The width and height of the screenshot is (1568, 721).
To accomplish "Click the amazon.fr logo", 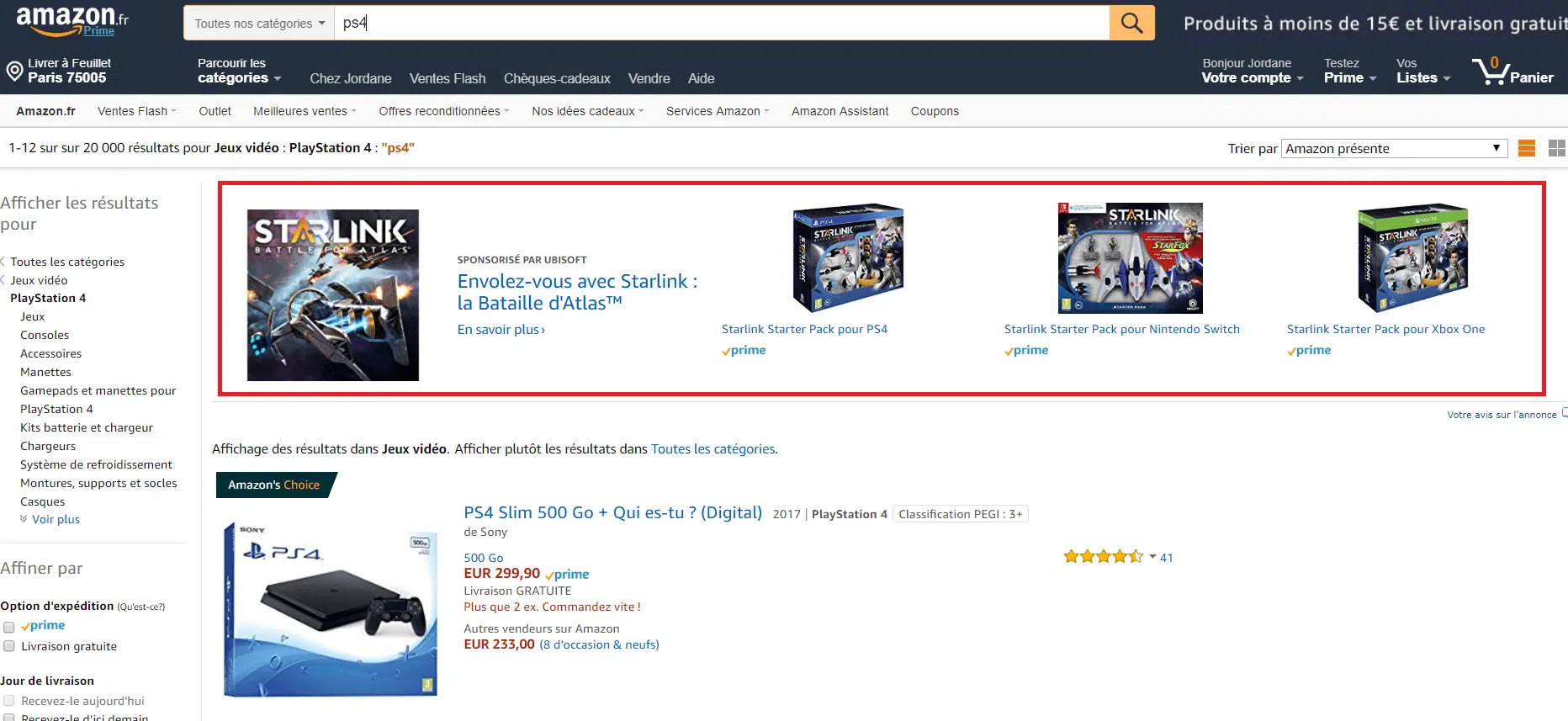I will point(67,19).
